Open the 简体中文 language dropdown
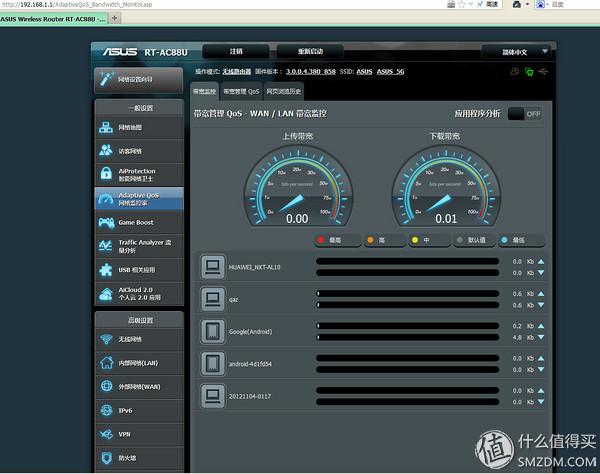 pyautogui.click(x=516, y=51)
